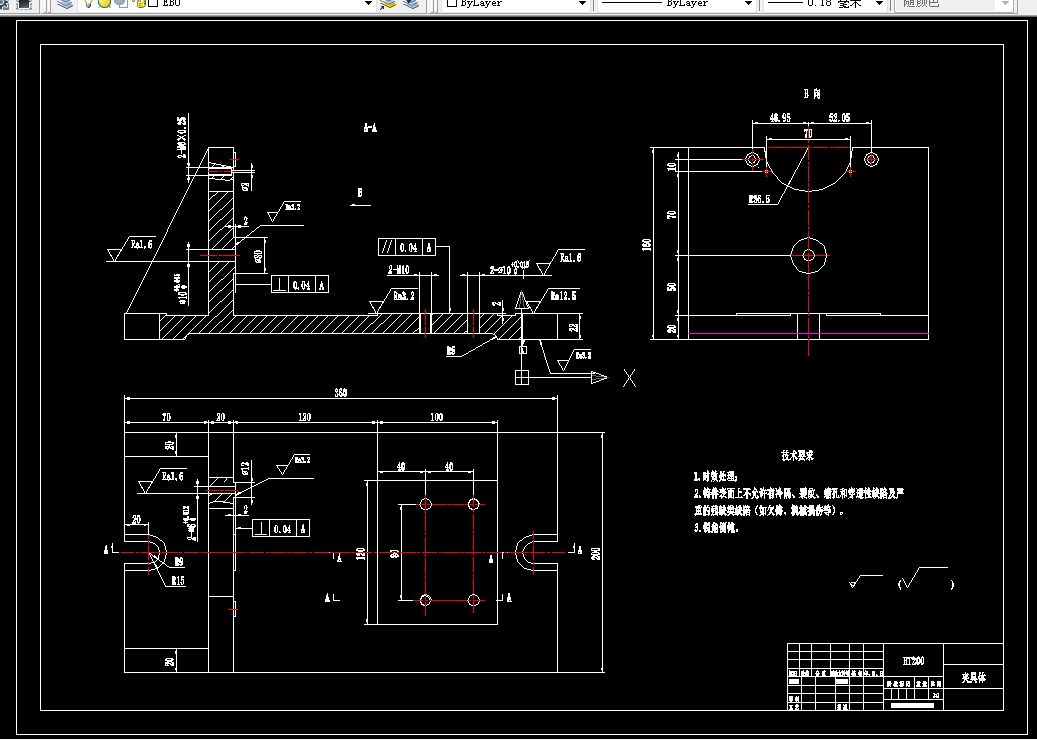The image size is (1037, 740).
Task: Select the 夹具体 part name in title block
Action: pyautogui.click(x=973, y=678)
